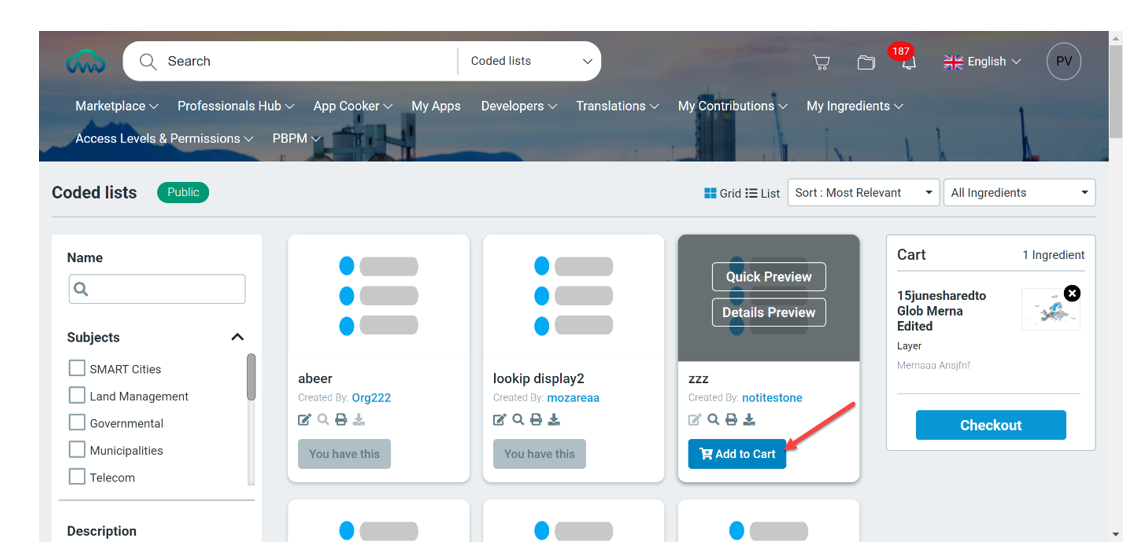Image resolution: width=1134 pixels, height=554 pixels.
Task: Click download icon on abeer card
Action: point(359,419)
